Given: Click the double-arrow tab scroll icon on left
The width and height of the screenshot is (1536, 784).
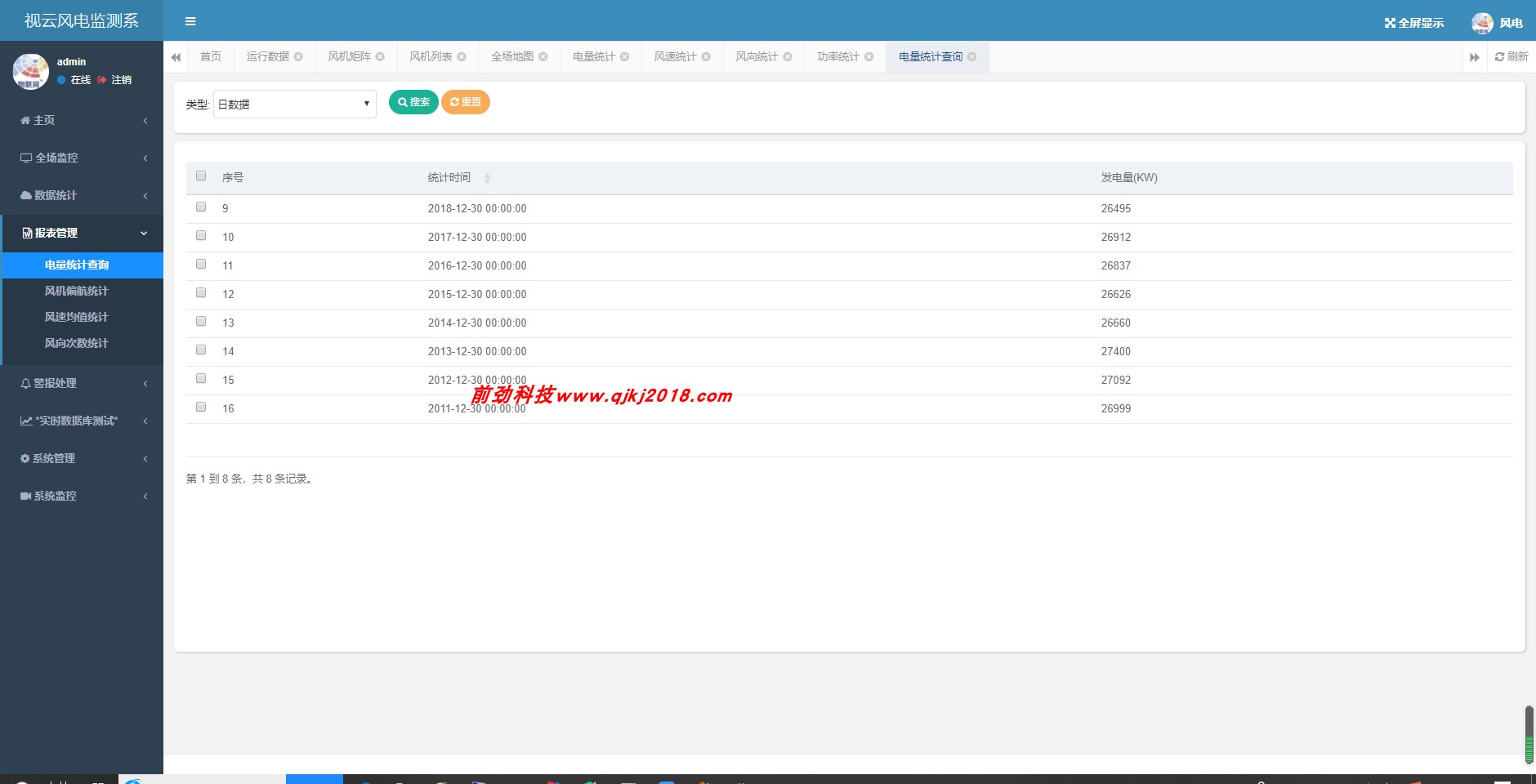Looking at the screenshot, I should [176, 56].
